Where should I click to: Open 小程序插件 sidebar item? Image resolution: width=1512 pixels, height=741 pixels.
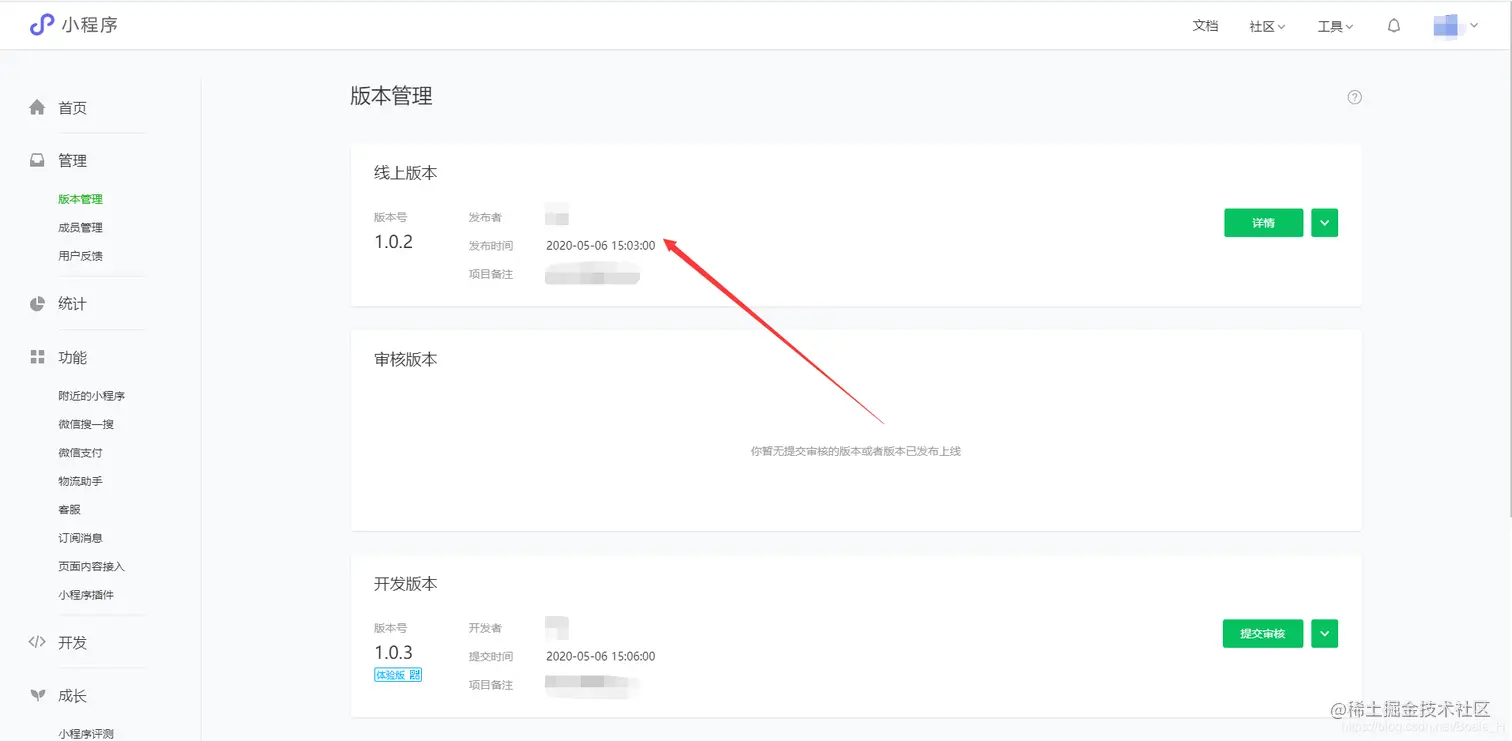coord(86,595)
